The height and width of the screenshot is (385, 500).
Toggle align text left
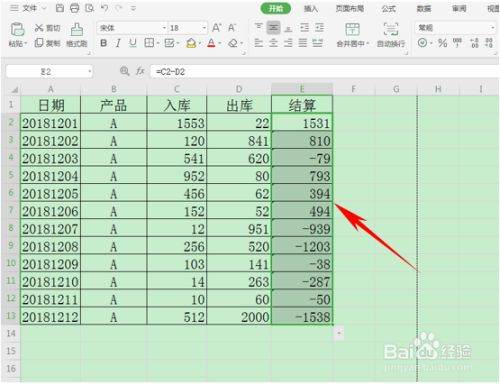click(258, 43)
